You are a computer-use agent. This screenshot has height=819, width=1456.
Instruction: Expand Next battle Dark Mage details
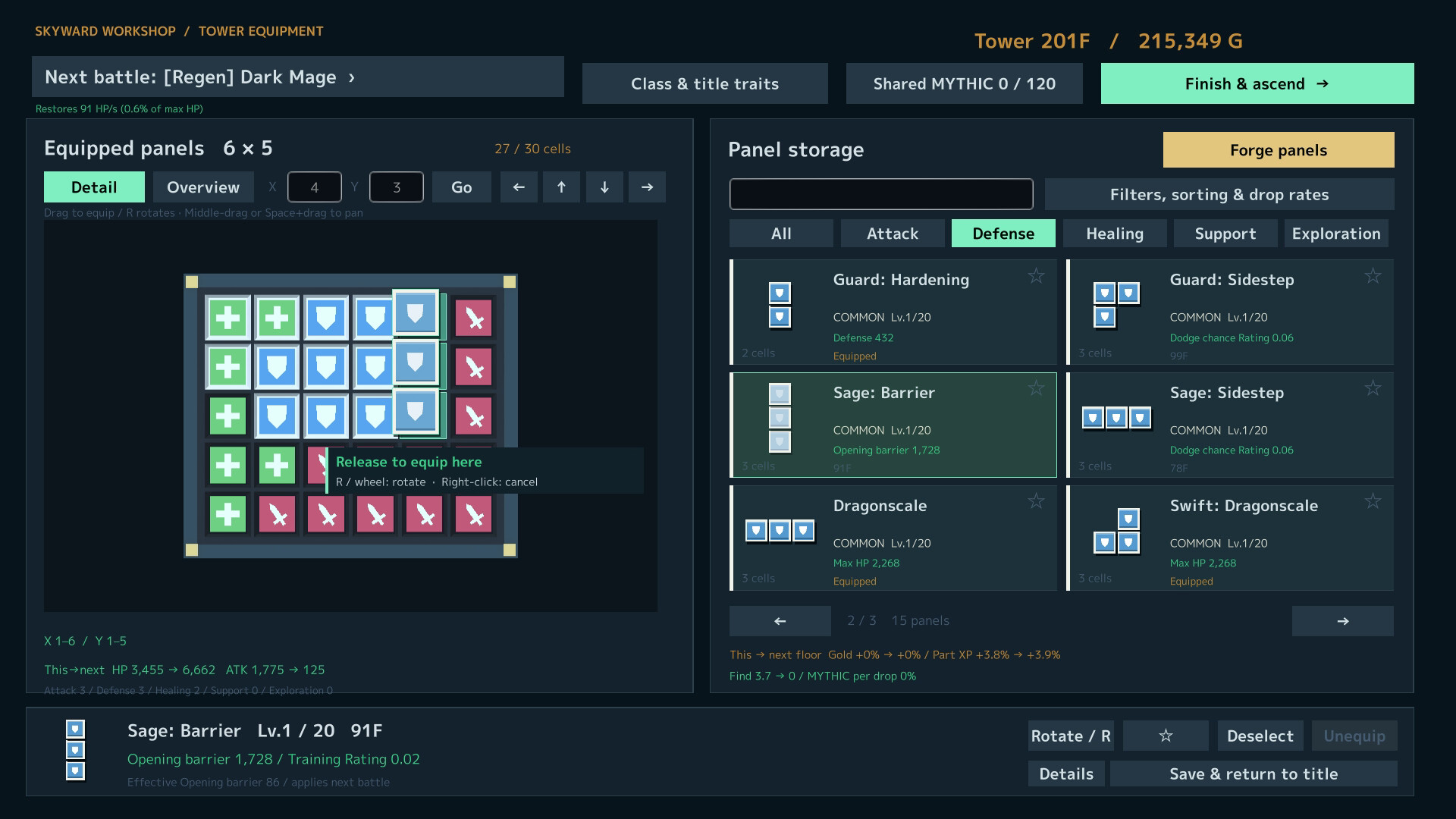click(x=298, y=77)
